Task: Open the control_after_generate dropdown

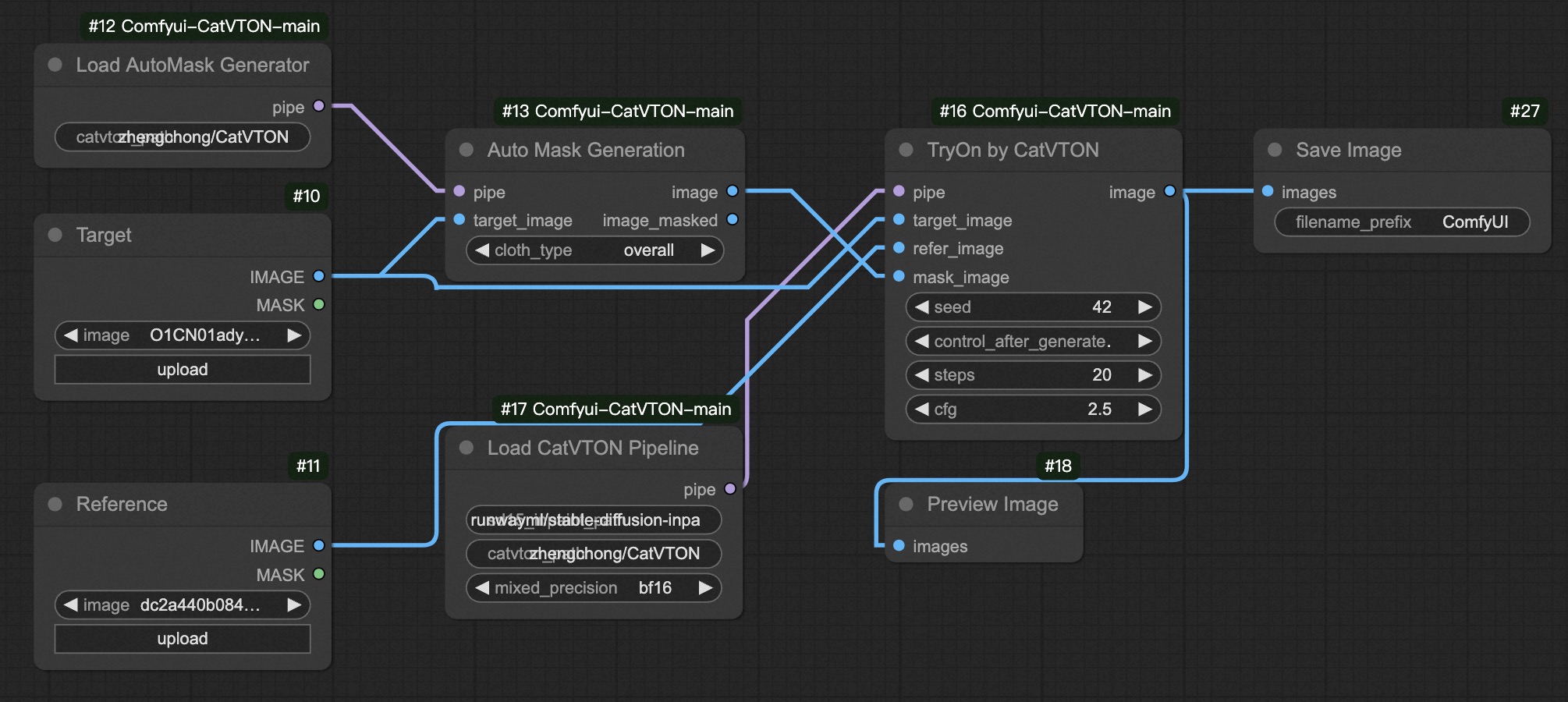Action: 1032,341
